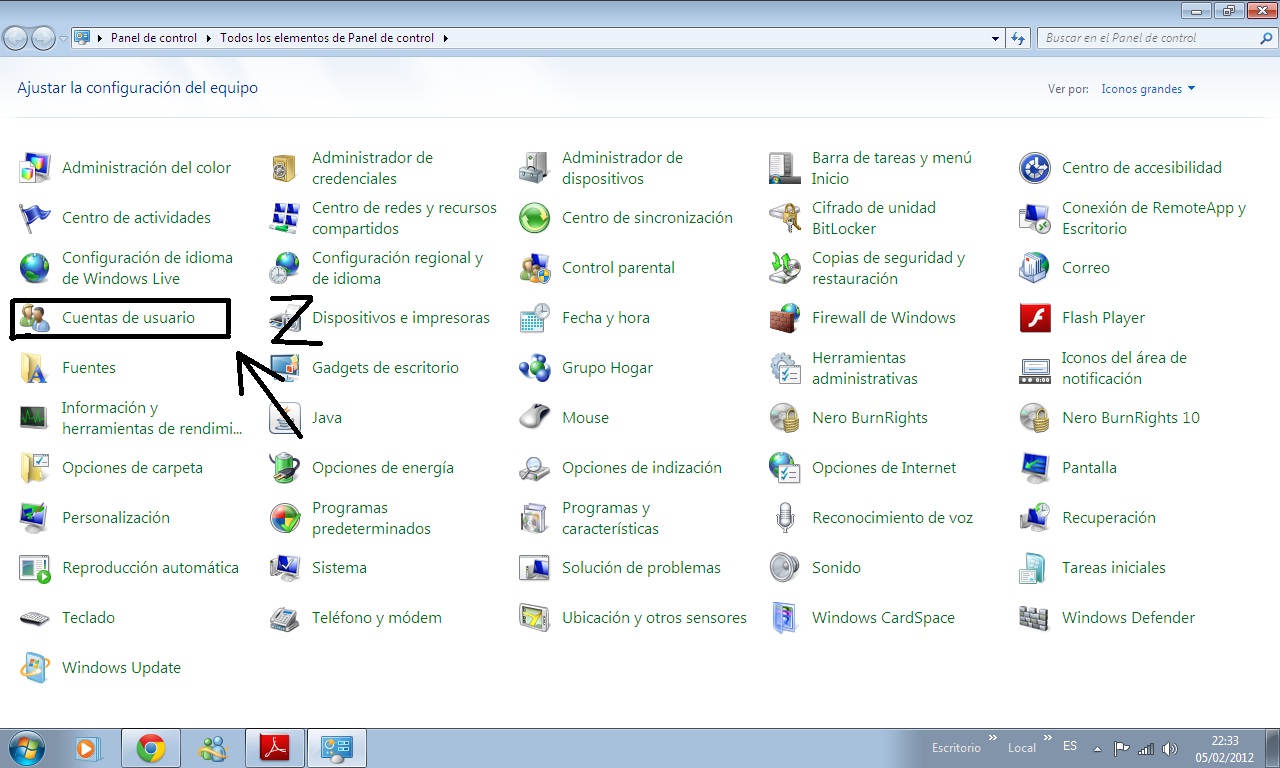Open the Reconocimiento de voz microphone icon
Viewport: 1280px width, 768px height.
pyautogui.click(x=785, y=518)
